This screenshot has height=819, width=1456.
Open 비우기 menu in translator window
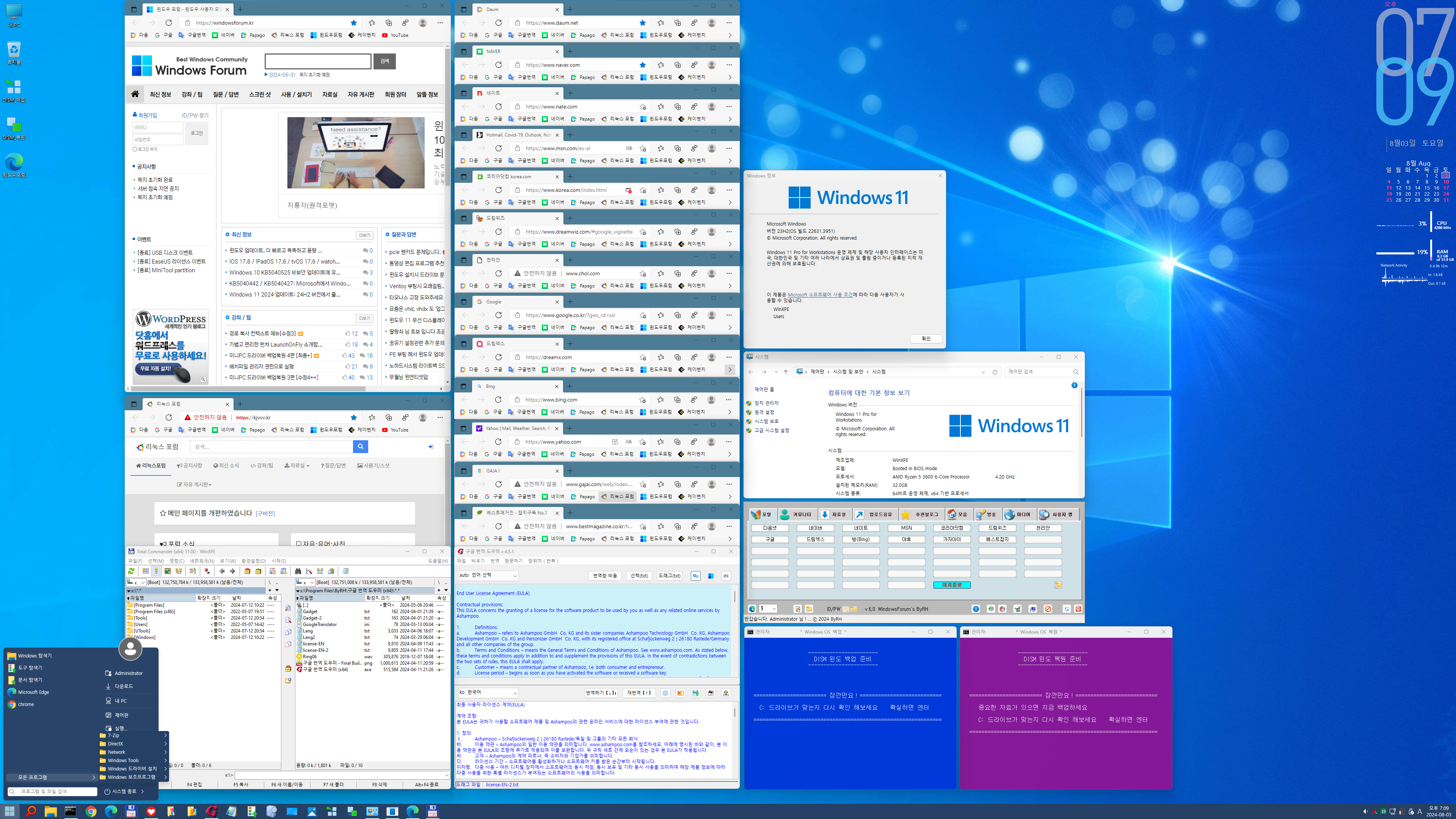478,561
